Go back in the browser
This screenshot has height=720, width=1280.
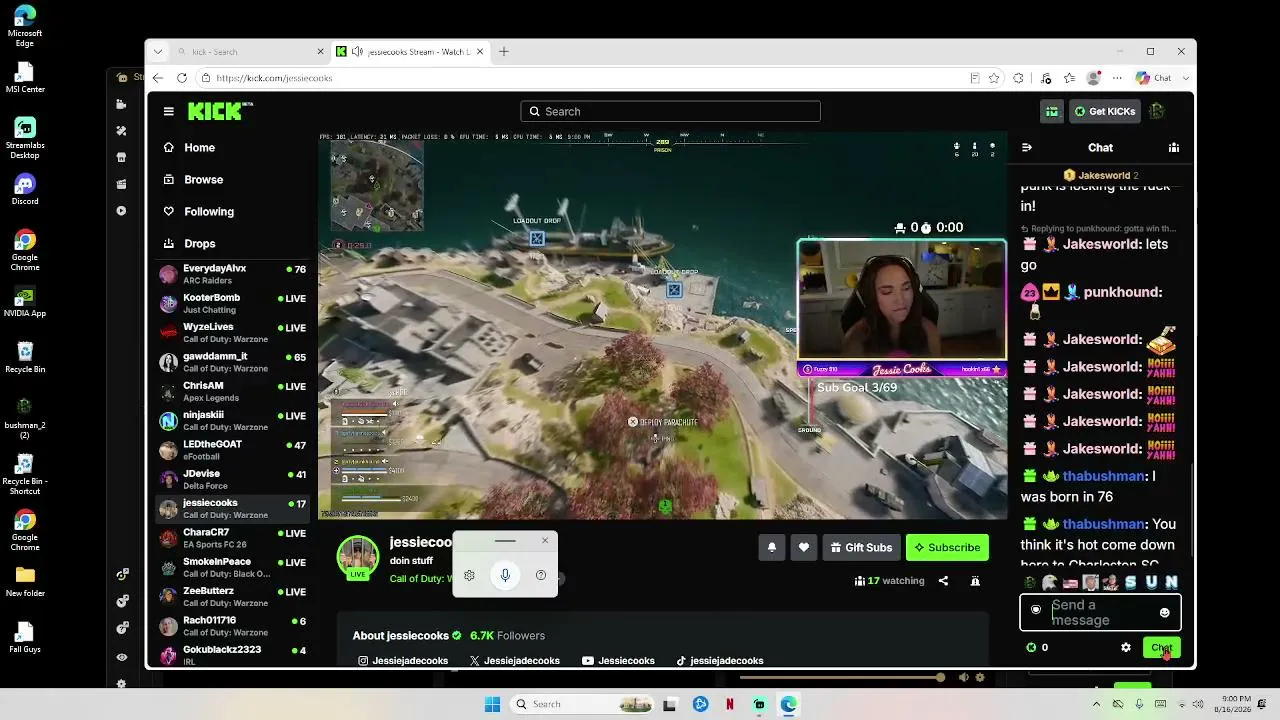[157, 78]
